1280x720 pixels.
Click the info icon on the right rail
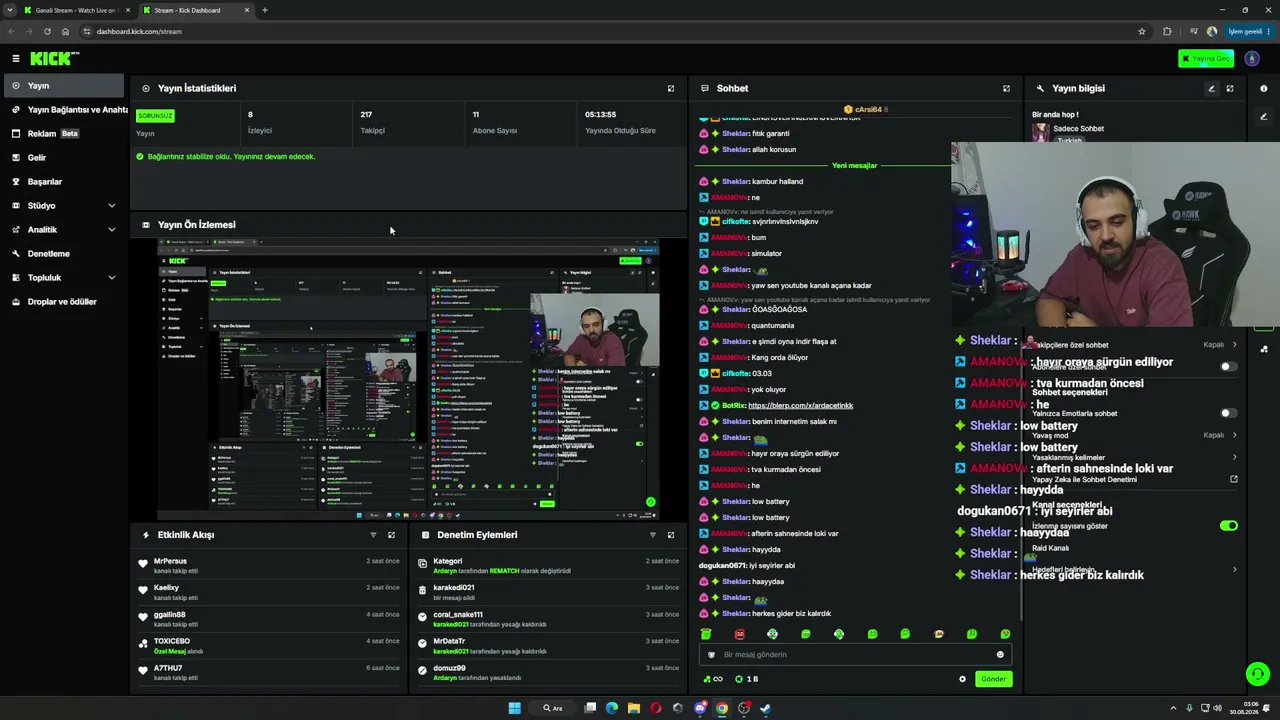[1264, 88]
